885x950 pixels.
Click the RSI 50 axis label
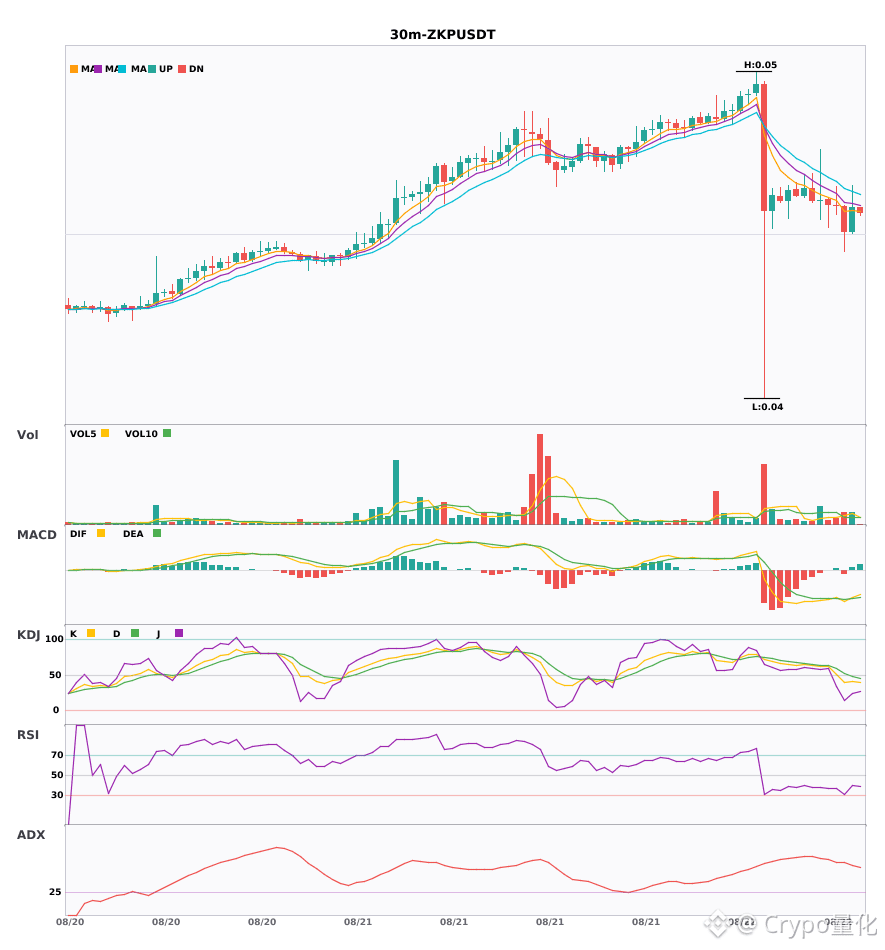(57, 775)
